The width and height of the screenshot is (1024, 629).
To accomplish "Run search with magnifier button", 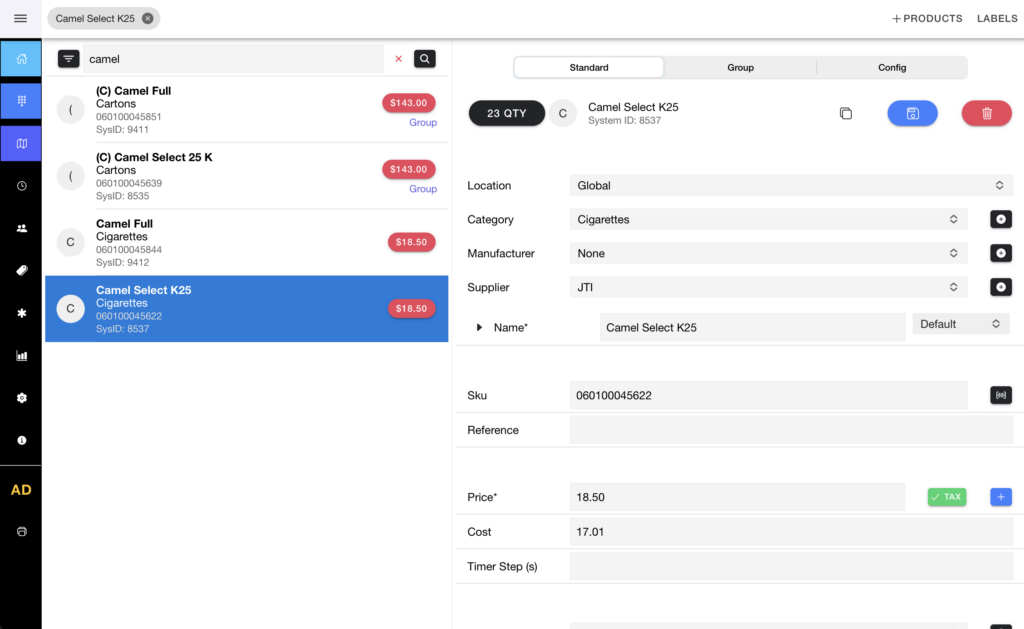I will point(424,59).
